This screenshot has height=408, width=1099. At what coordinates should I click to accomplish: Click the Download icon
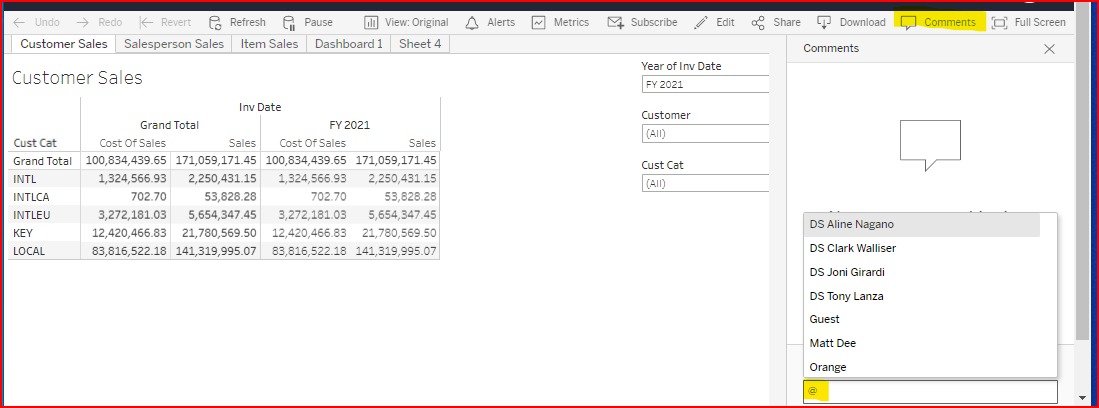pos(824,22)
